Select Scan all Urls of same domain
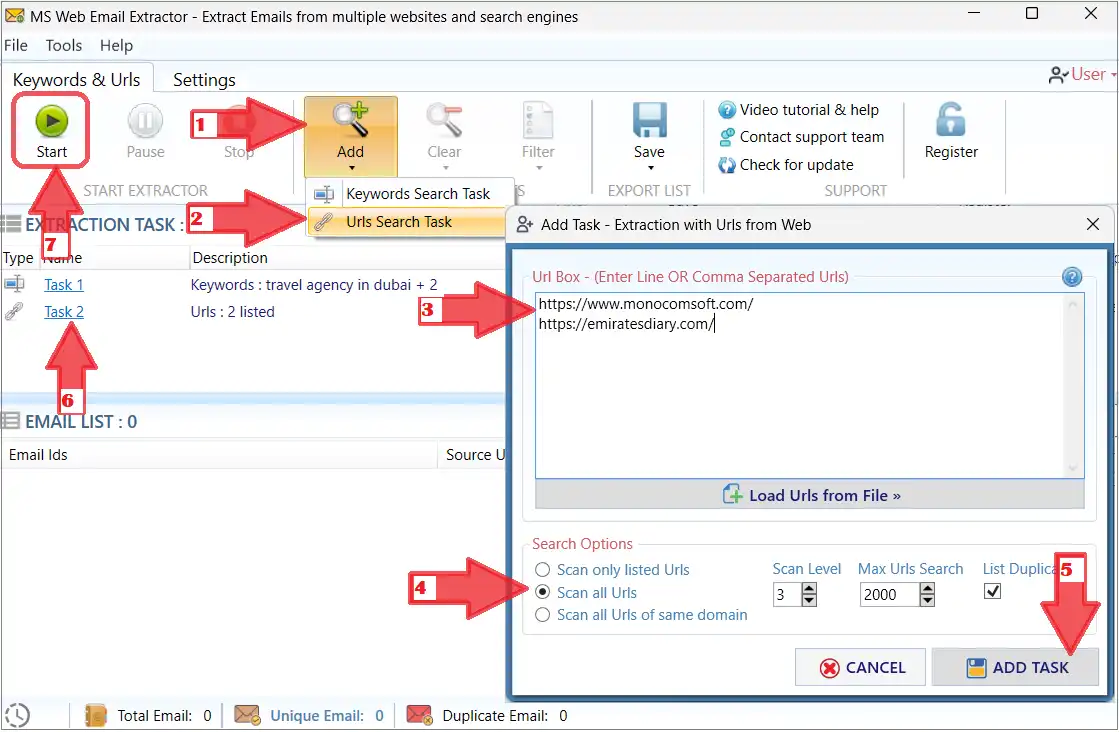 tap(542, 614)
